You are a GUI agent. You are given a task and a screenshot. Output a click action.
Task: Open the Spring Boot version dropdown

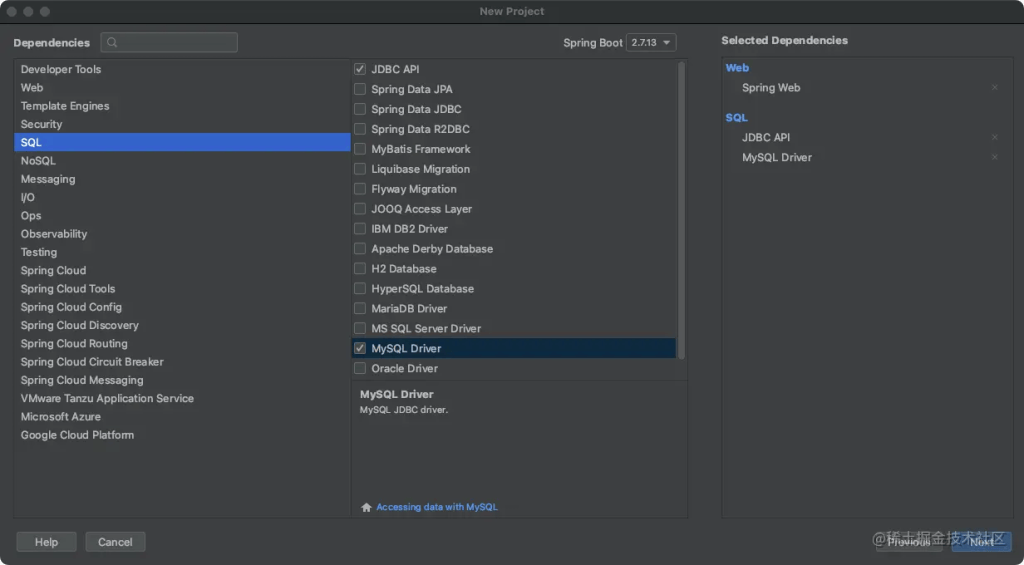click(651, 43)
